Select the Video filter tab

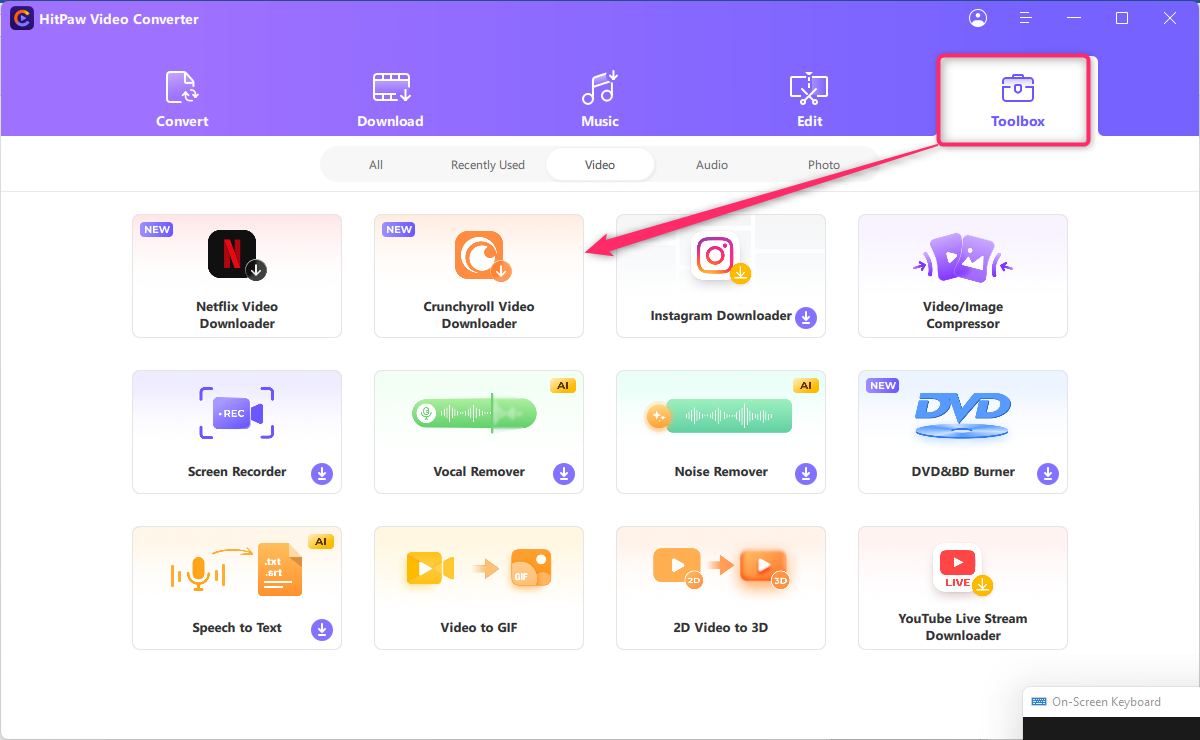(x=600, y=165)
